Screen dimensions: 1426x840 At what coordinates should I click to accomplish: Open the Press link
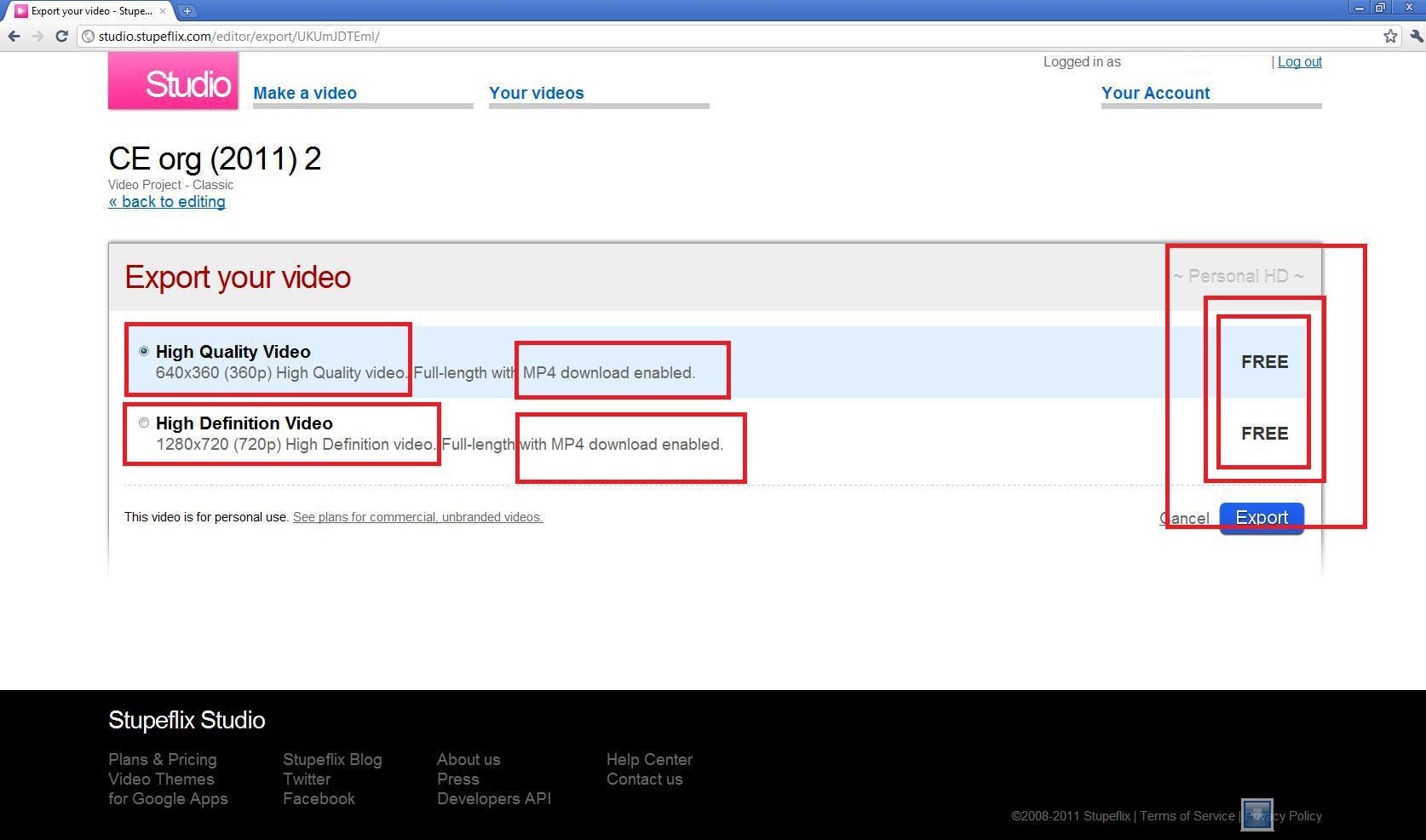tap(458, 779)
